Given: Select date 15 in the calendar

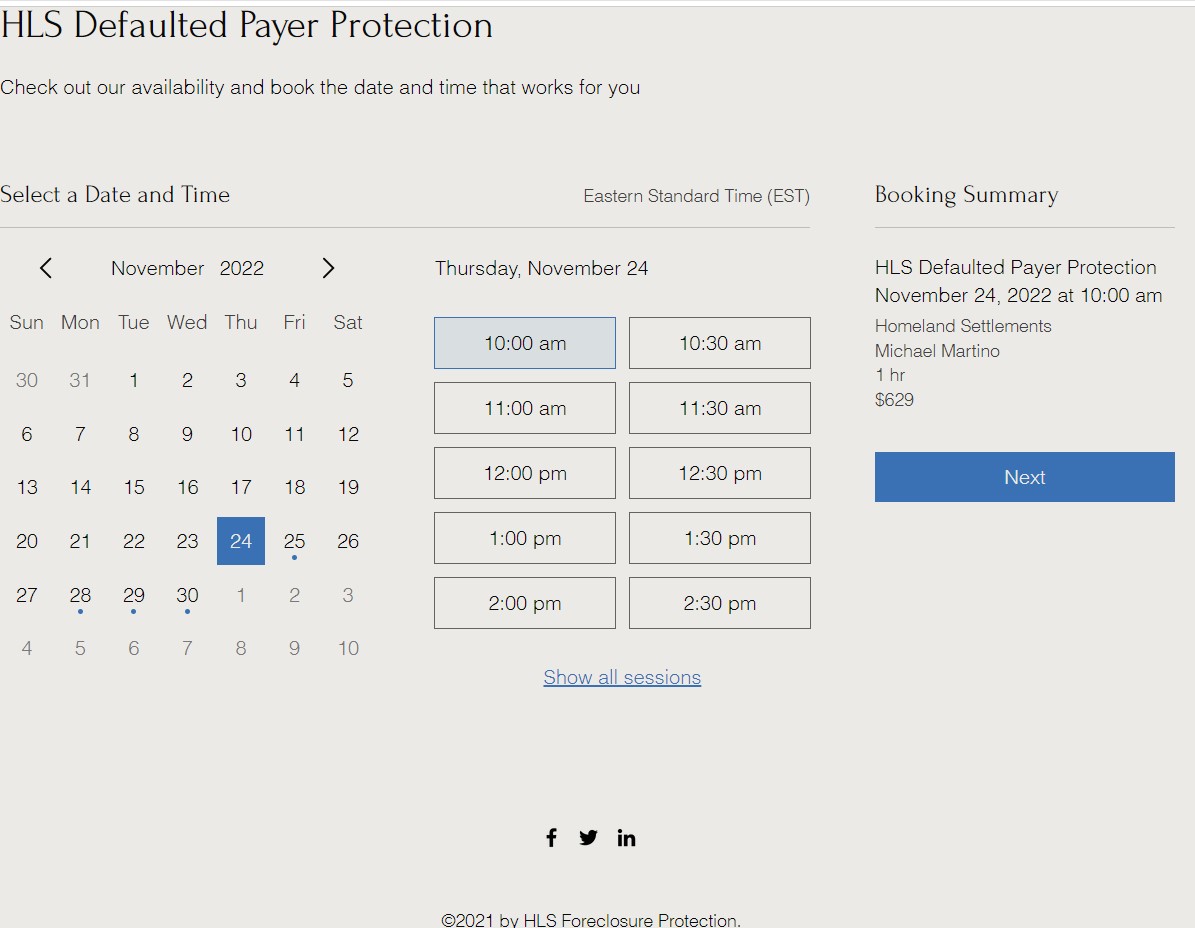Looking at the screenshot, I should (133, 487).
